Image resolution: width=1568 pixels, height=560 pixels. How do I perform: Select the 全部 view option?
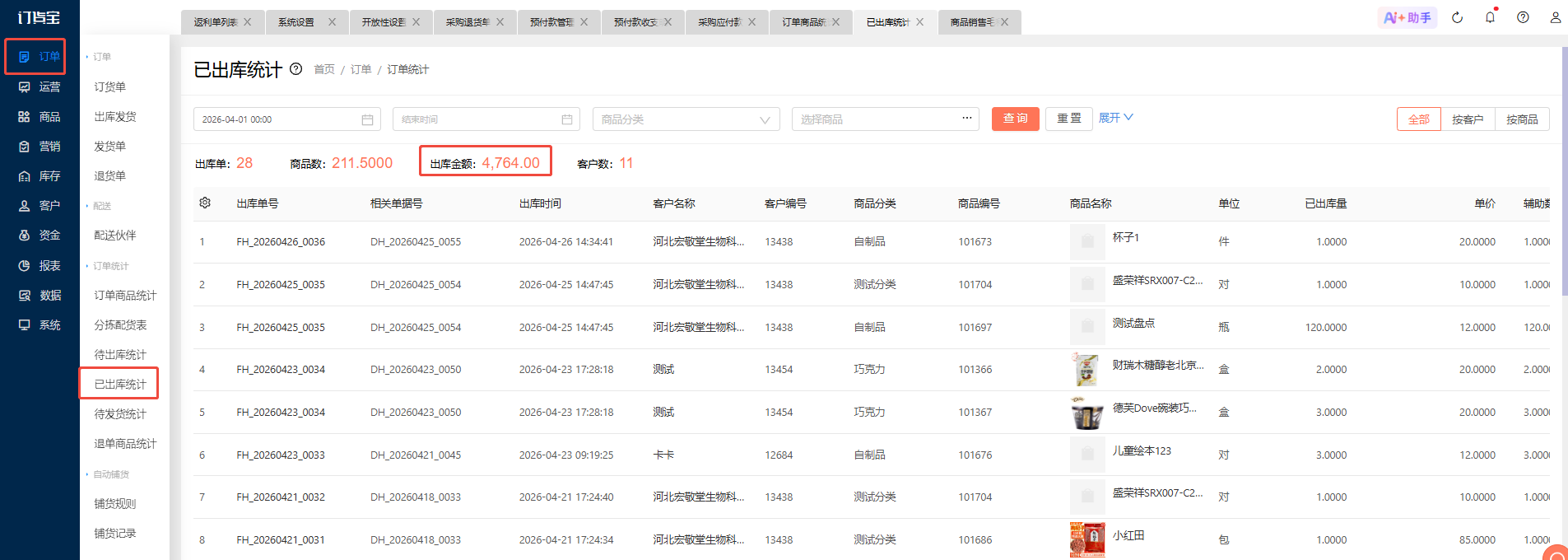[1419, 119]
